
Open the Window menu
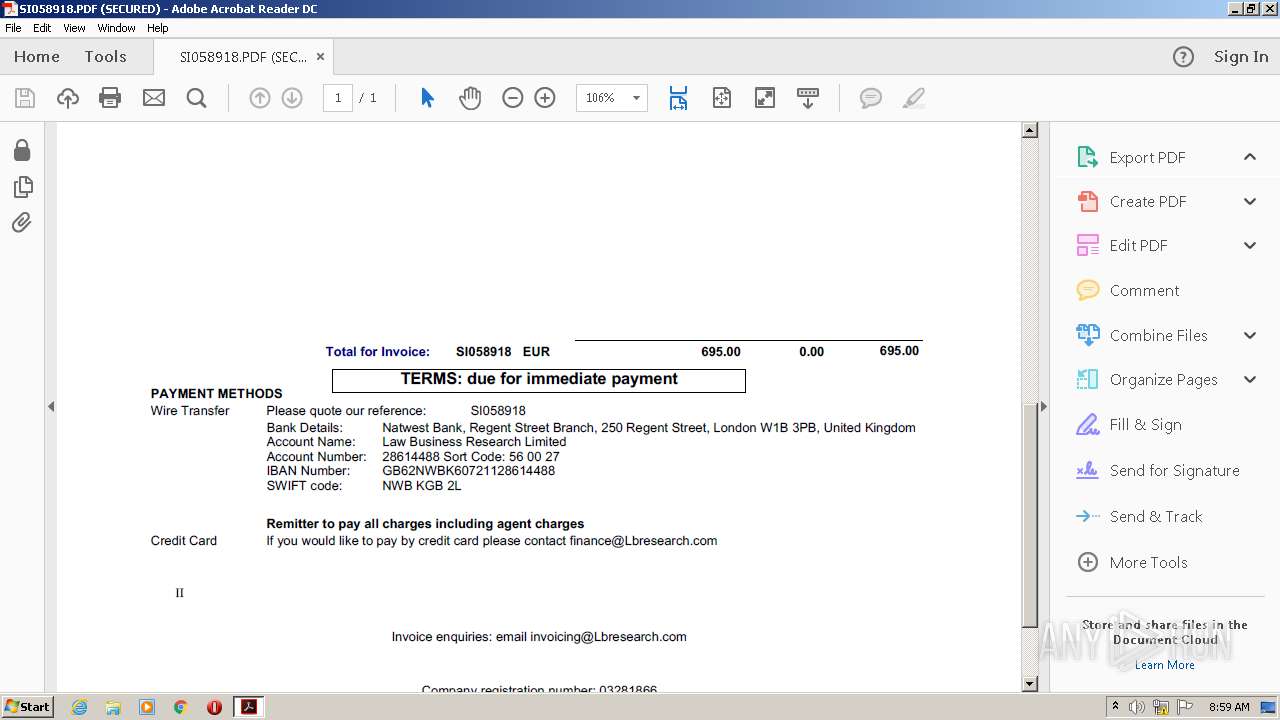pos(116,28)
